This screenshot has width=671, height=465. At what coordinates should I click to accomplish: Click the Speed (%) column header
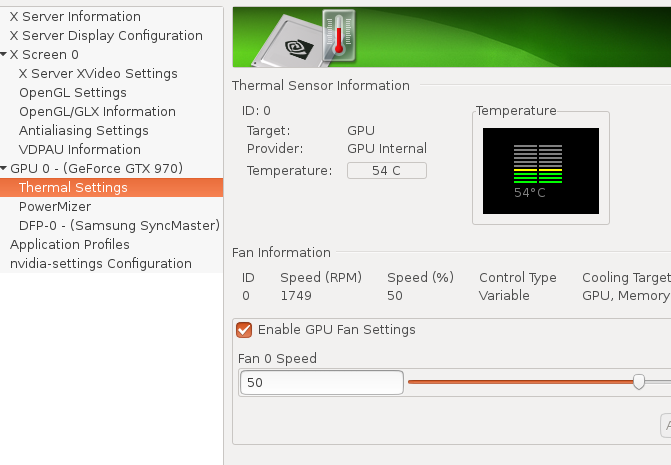pos(420,278)
